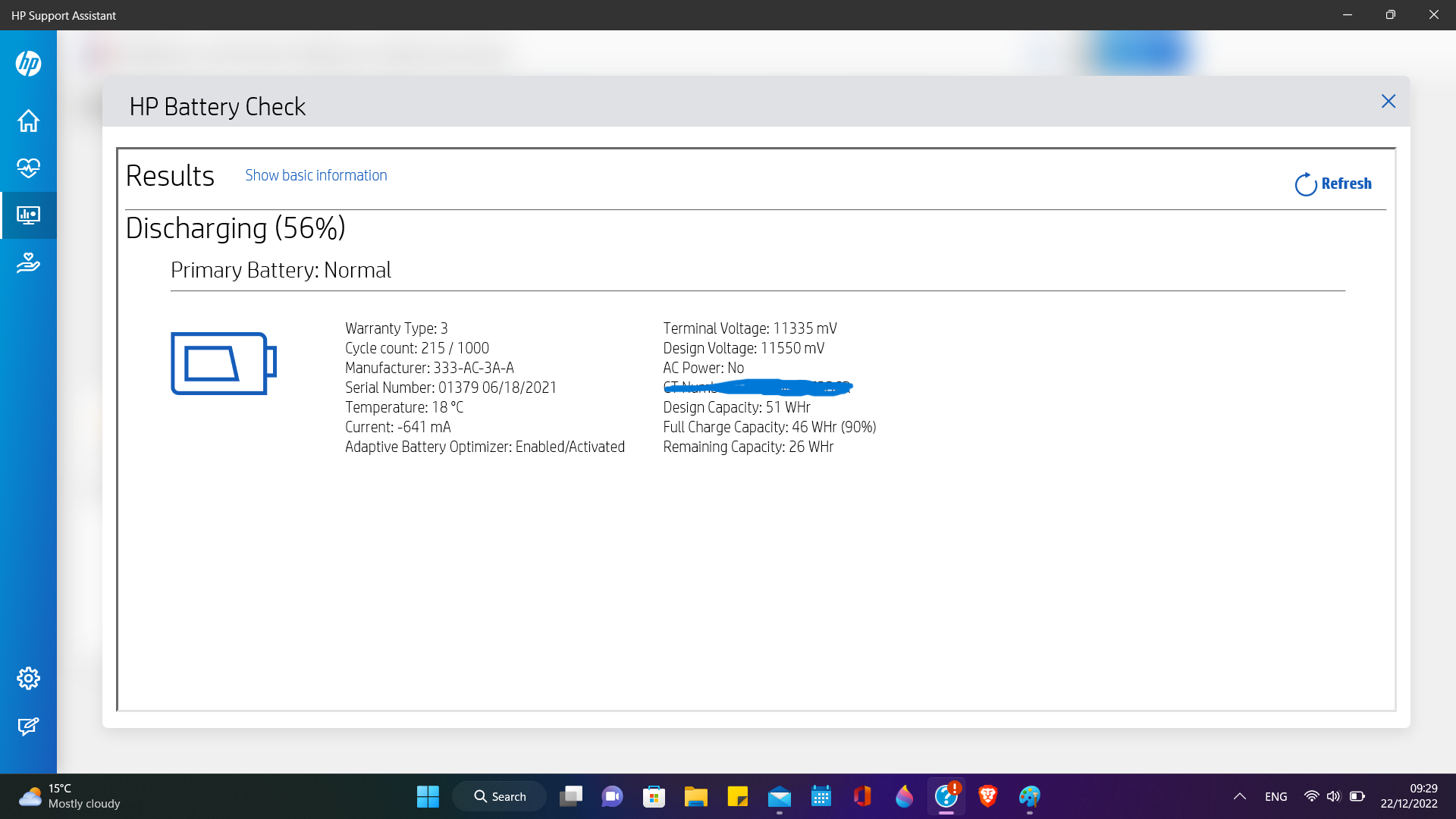
Task: Open the Settings gear in sidebar
Action: click(x=28, y=678)
